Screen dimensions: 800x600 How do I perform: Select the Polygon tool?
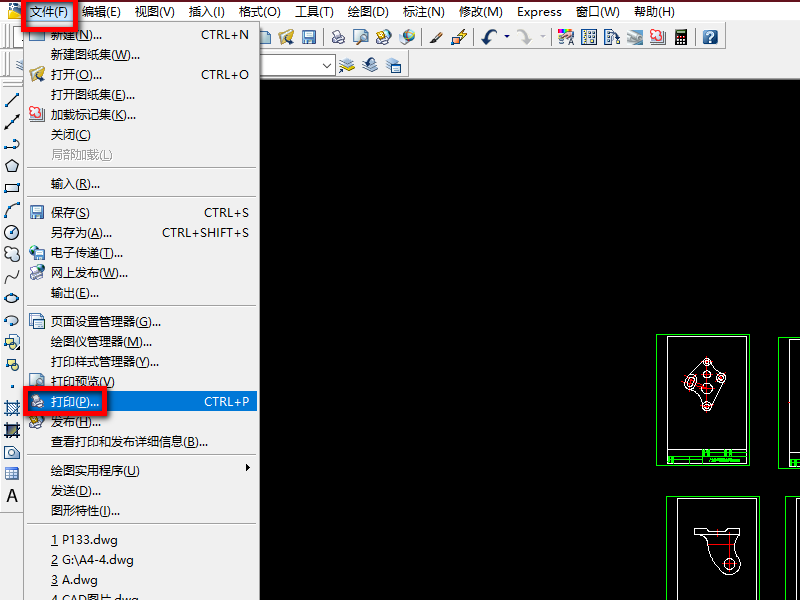[11, 166]
